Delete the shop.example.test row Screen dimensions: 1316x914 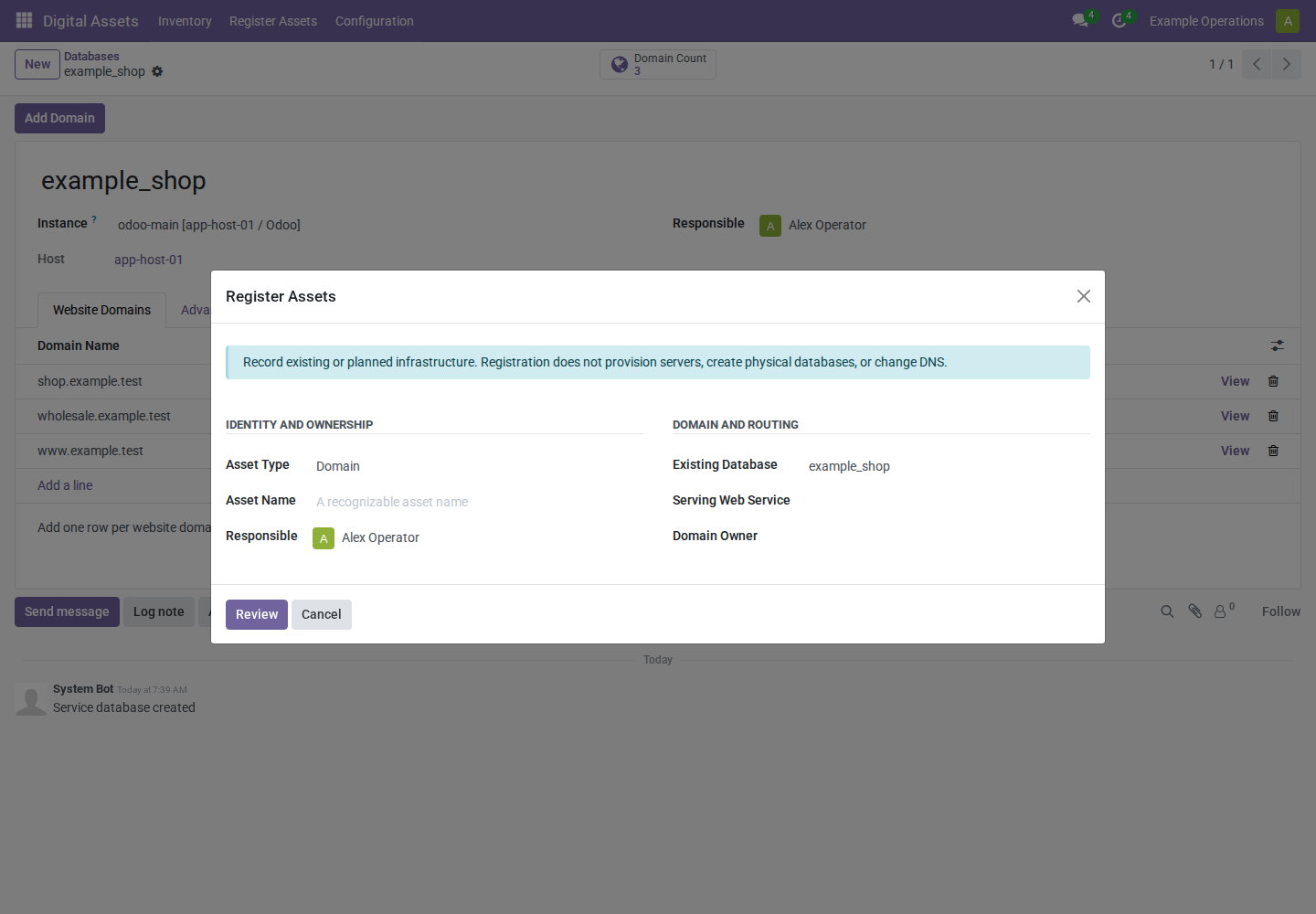1273,381
